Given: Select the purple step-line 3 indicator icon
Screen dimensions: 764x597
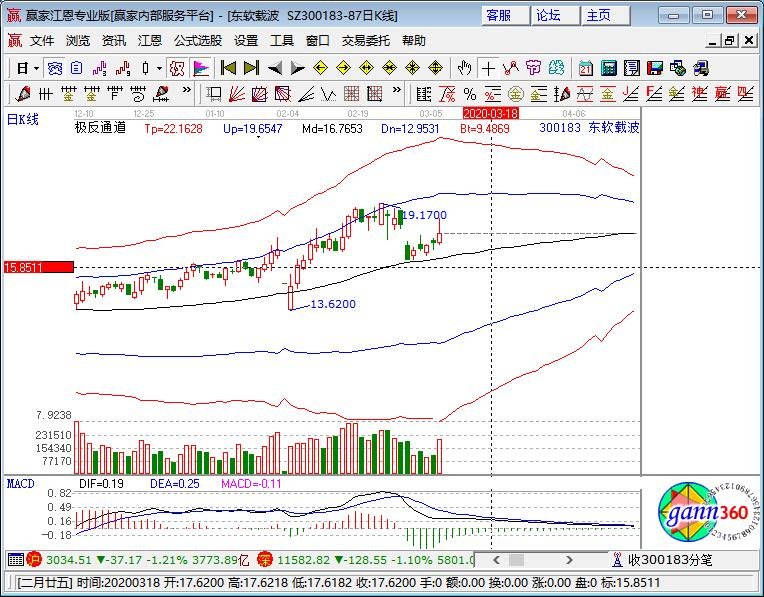Looking at the screenshot, I should [99, 68].
